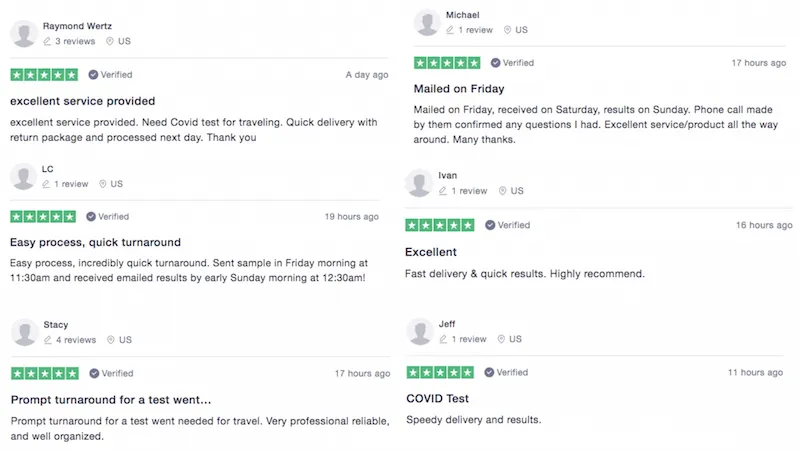Click the "19 hours ago" timestamp on LC's review
This screenshot has height=450, width=800.
352,217
